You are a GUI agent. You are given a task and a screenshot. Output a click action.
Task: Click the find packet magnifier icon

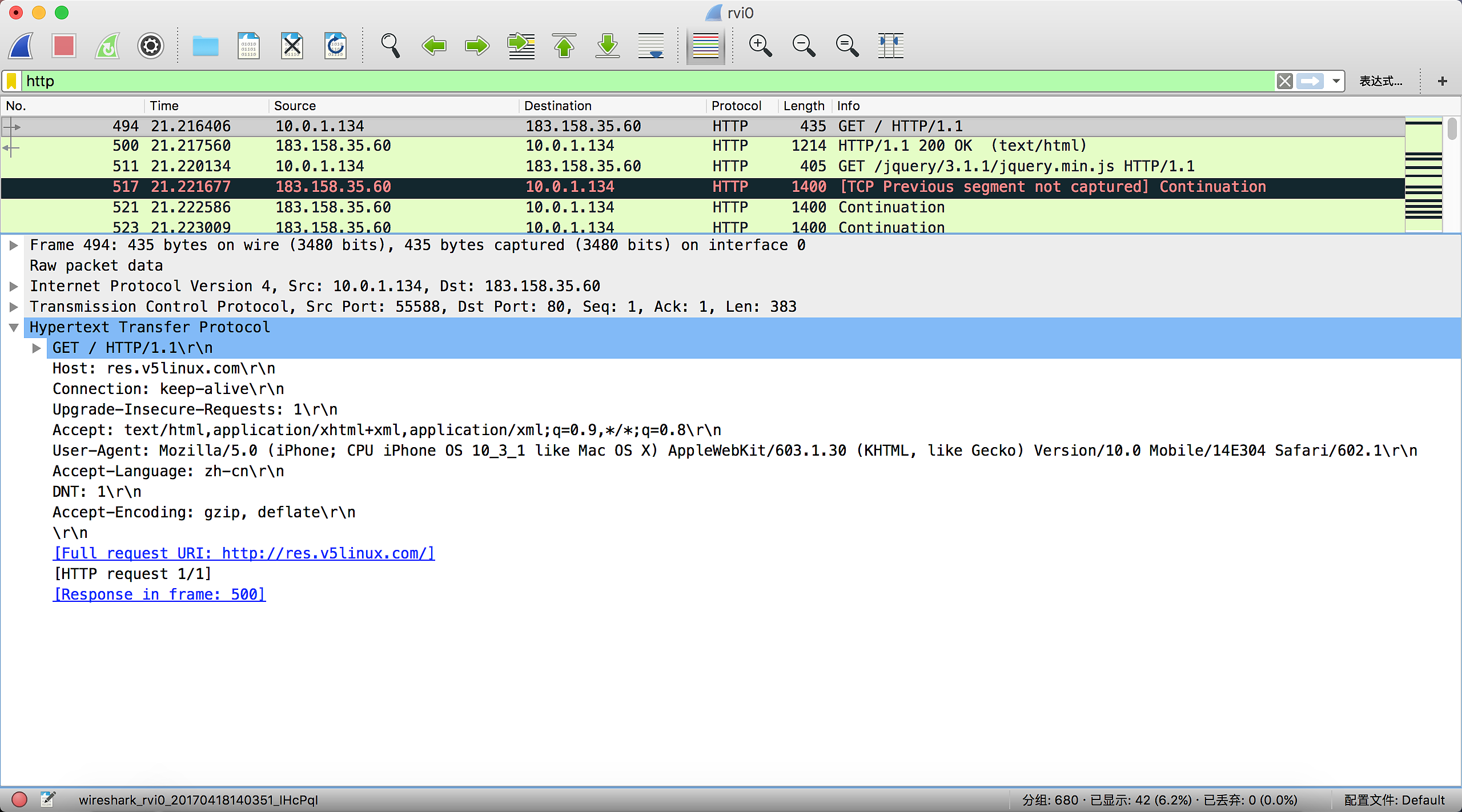point(390,46)
